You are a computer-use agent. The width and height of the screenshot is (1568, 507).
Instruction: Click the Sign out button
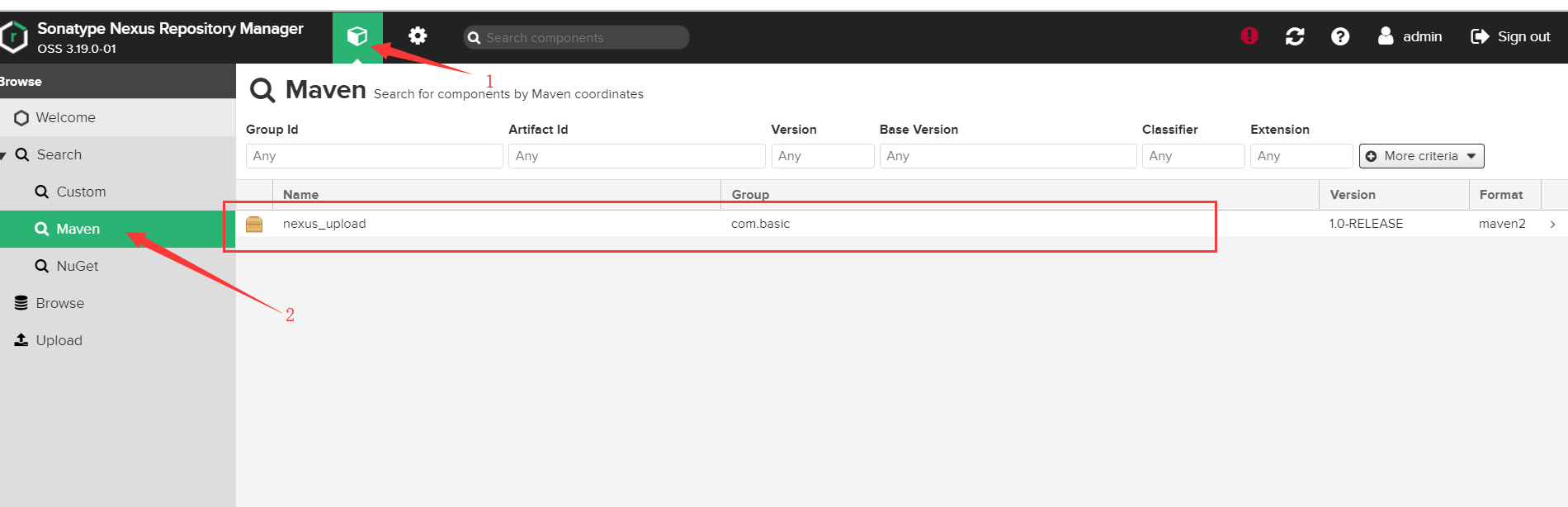(1510, 36)
